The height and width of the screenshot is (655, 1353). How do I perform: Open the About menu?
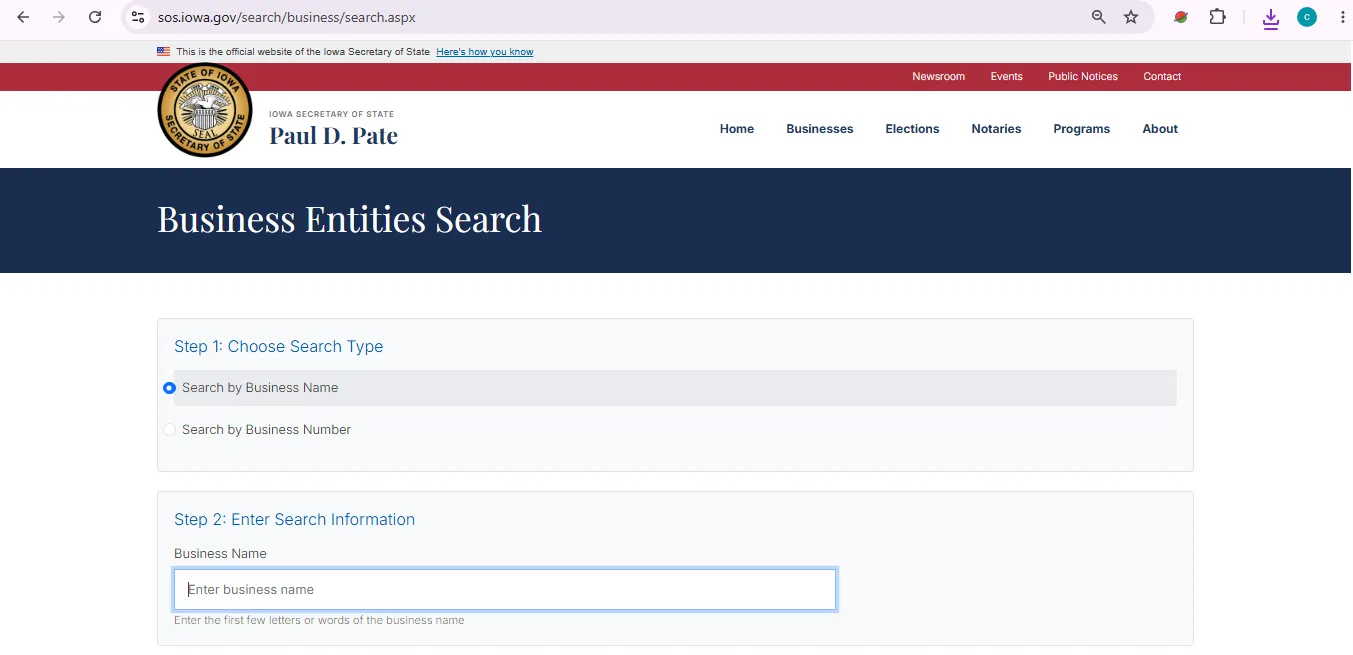[1160, 129]
